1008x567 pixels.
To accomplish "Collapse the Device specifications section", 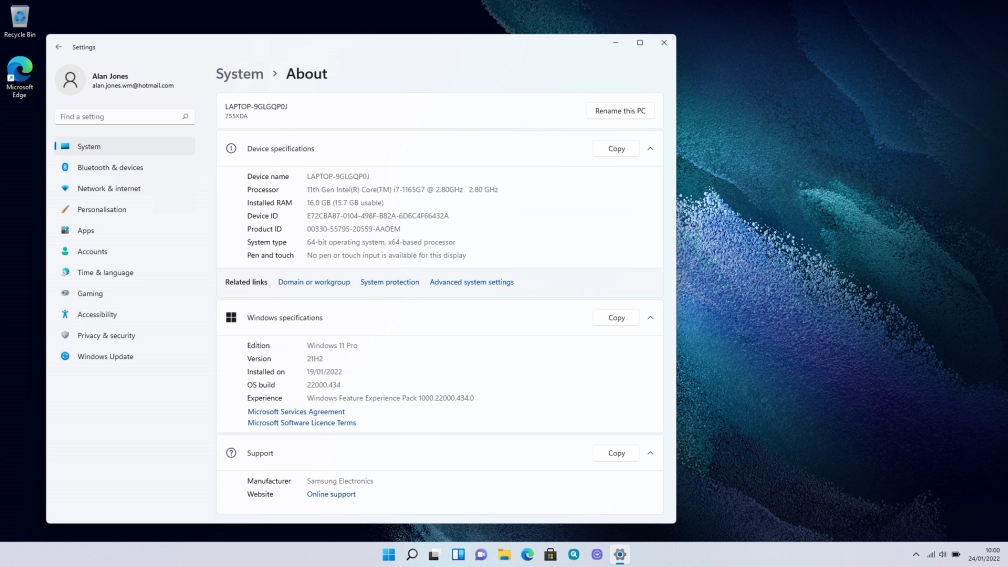I will click(650, 149).
